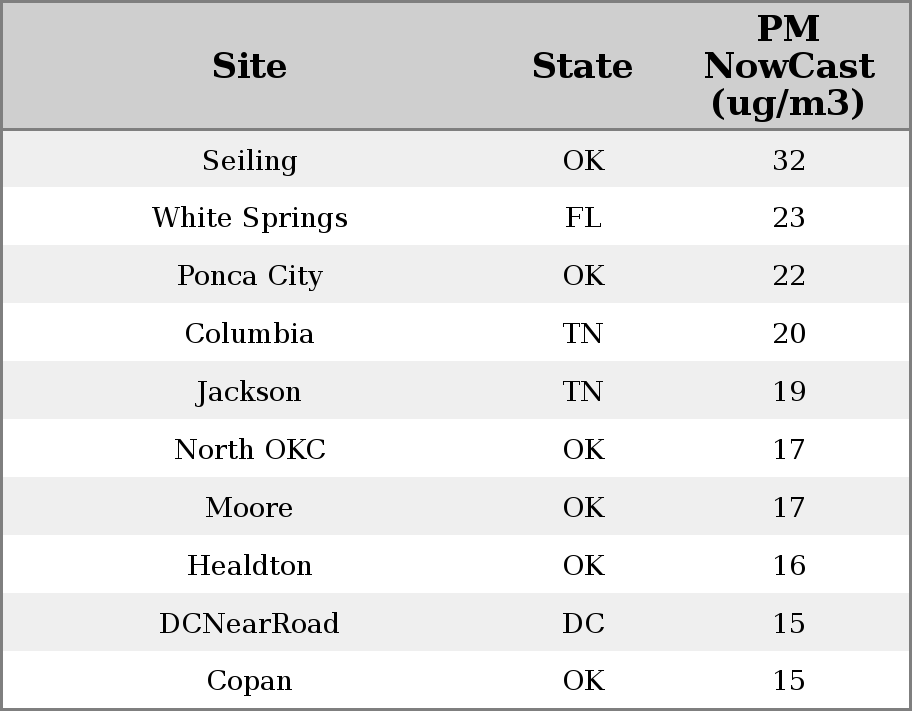912x711 pixels.
Task: Click the Copan site name
Action: 249,681
